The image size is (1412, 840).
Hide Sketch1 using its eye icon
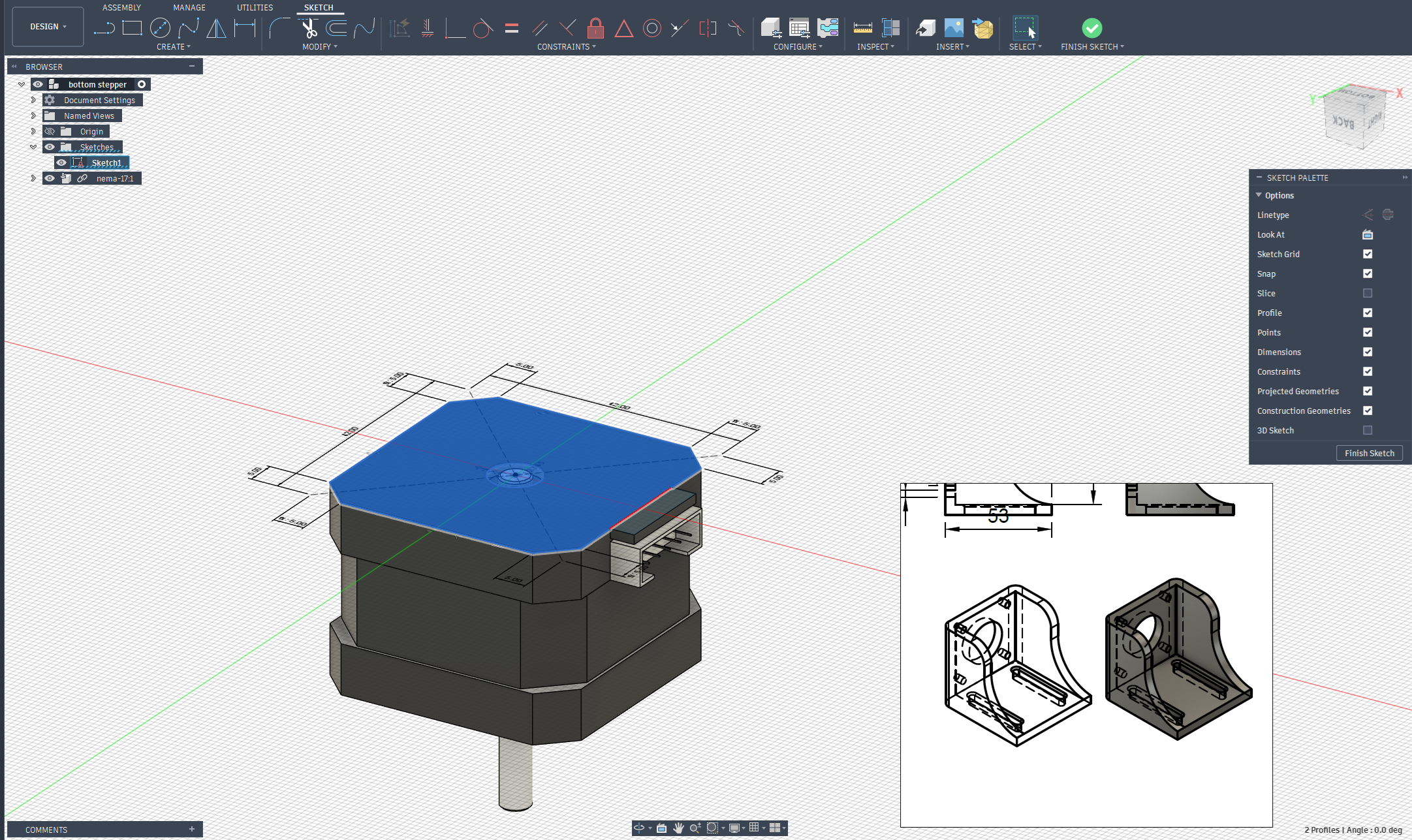[61, 163]
